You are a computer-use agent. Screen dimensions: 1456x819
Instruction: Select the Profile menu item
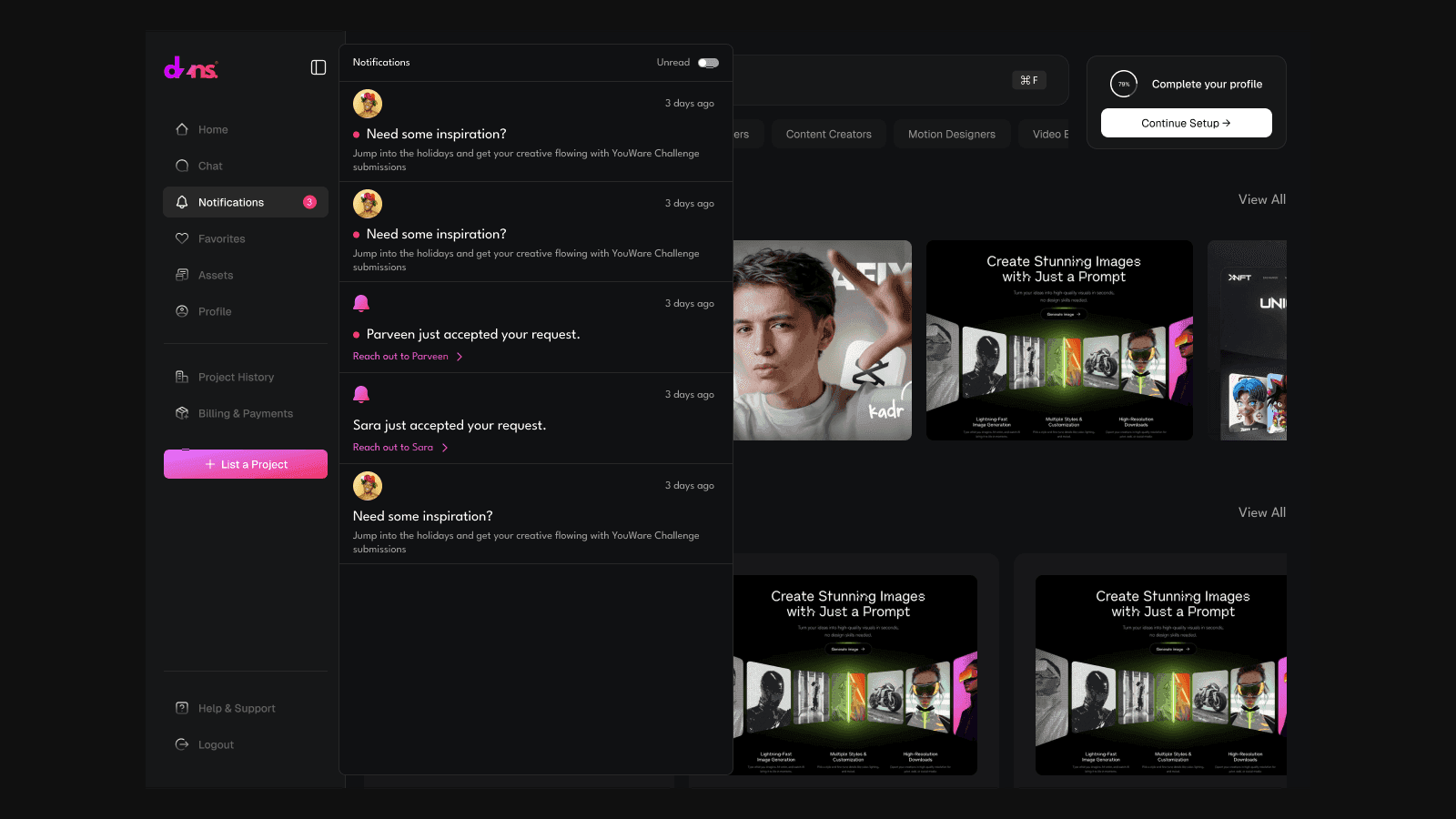246,311
